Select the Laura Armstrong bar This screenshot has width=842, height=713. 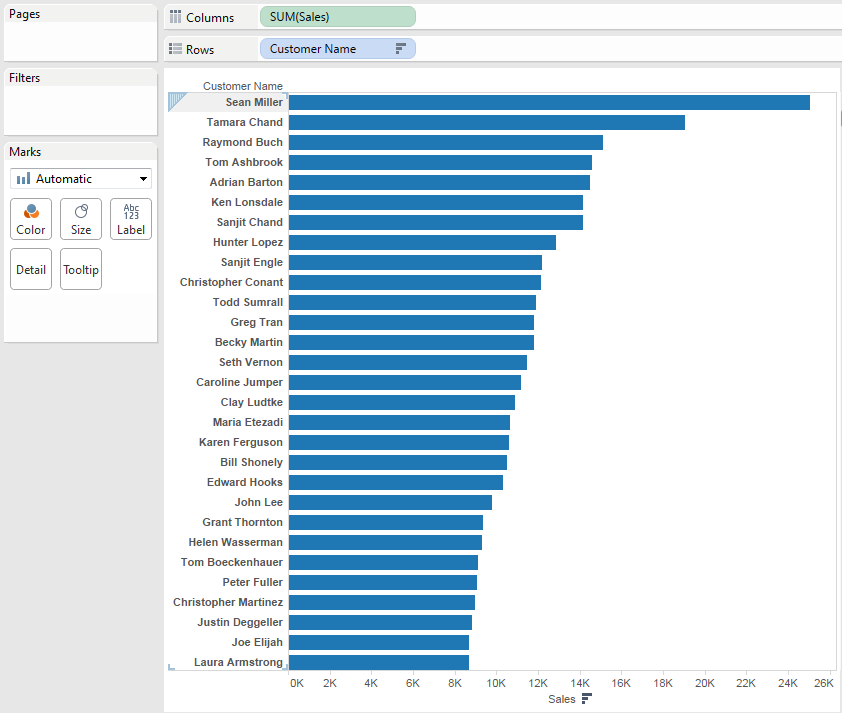[x=378, y=662]
